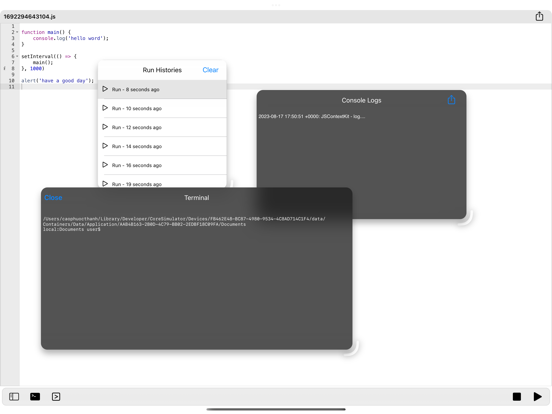Click the 'Terminal' panel title
Image resolution: width=552 pixels, height=414 pixels.
click(196, 198)
